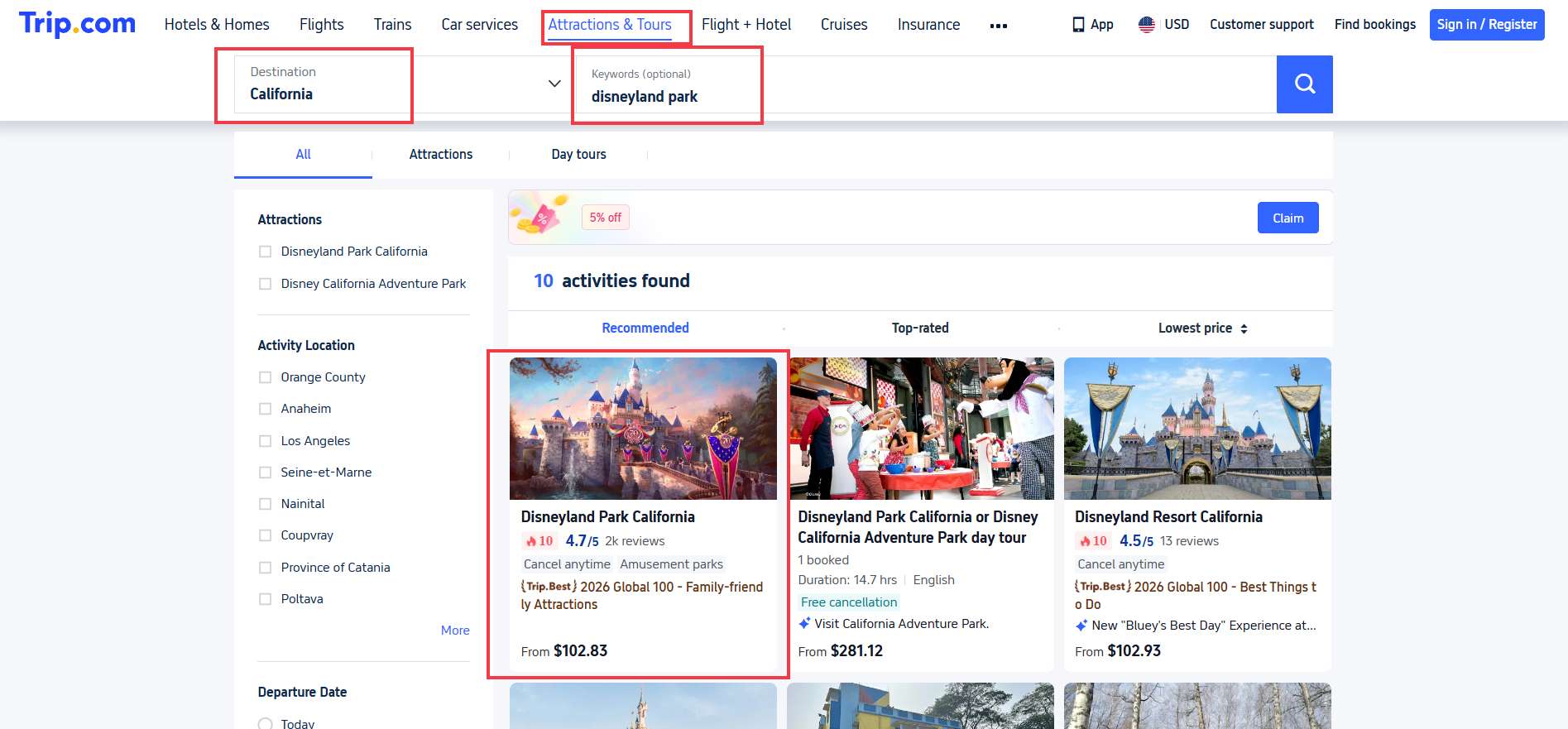Click the blue search magnifier button

[x=1304, y=84]
